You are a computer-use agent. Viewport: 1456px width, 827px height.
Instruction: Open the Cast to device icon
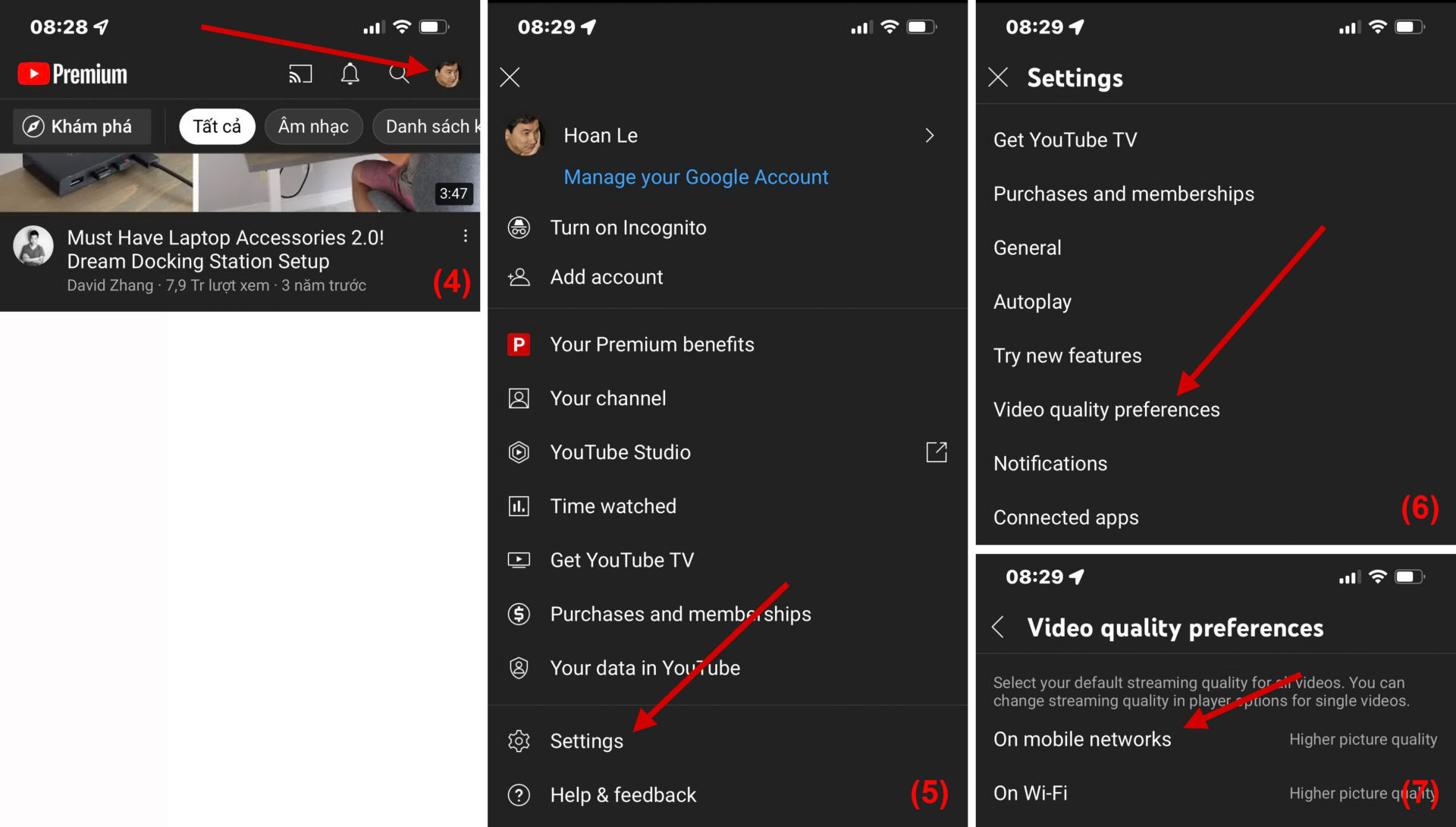click(x=300, y=74)
